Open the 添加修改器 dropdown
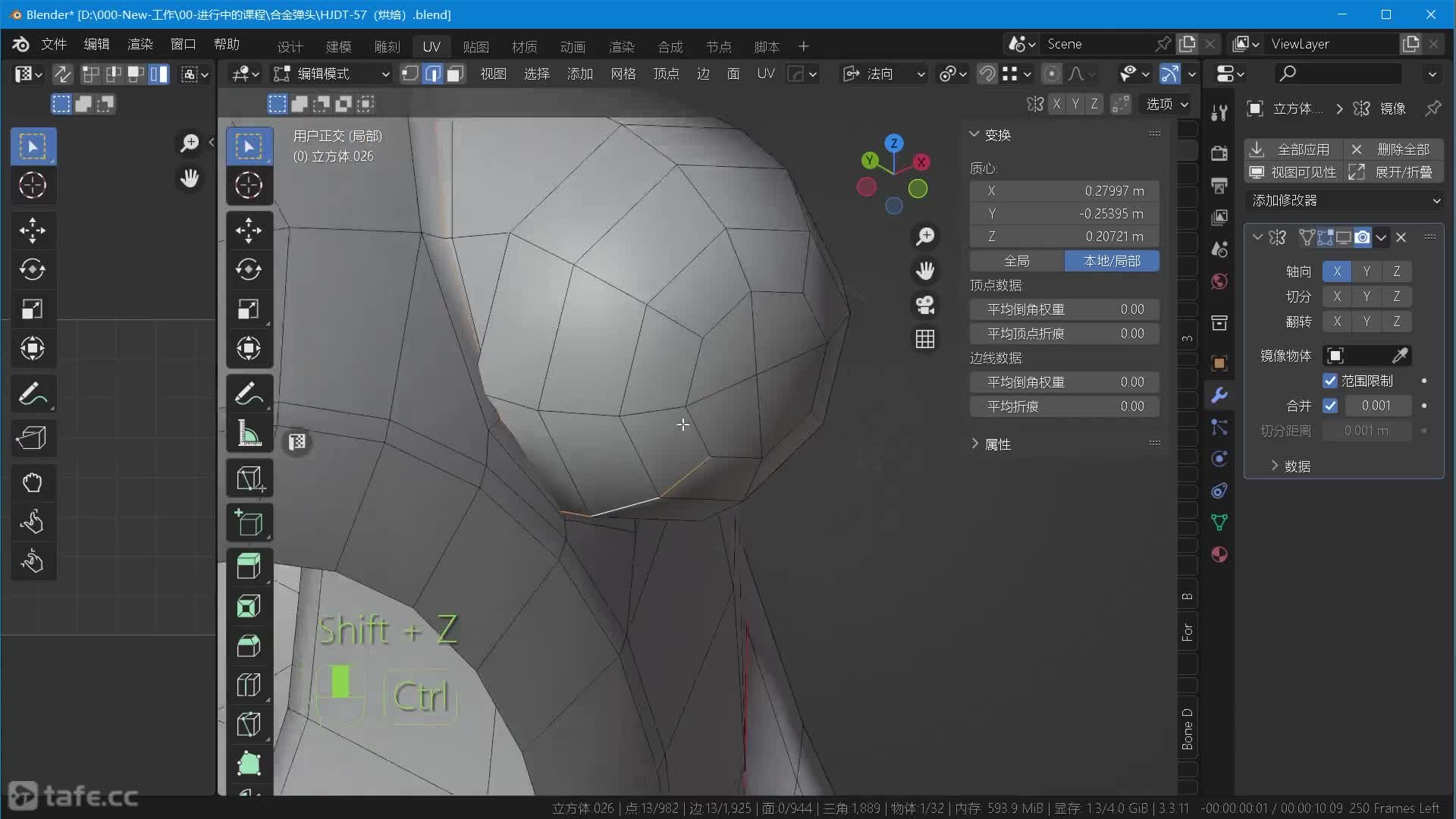Image resolution: width=1456 pixels, height=819 pixels. (x=1344, y=200)
